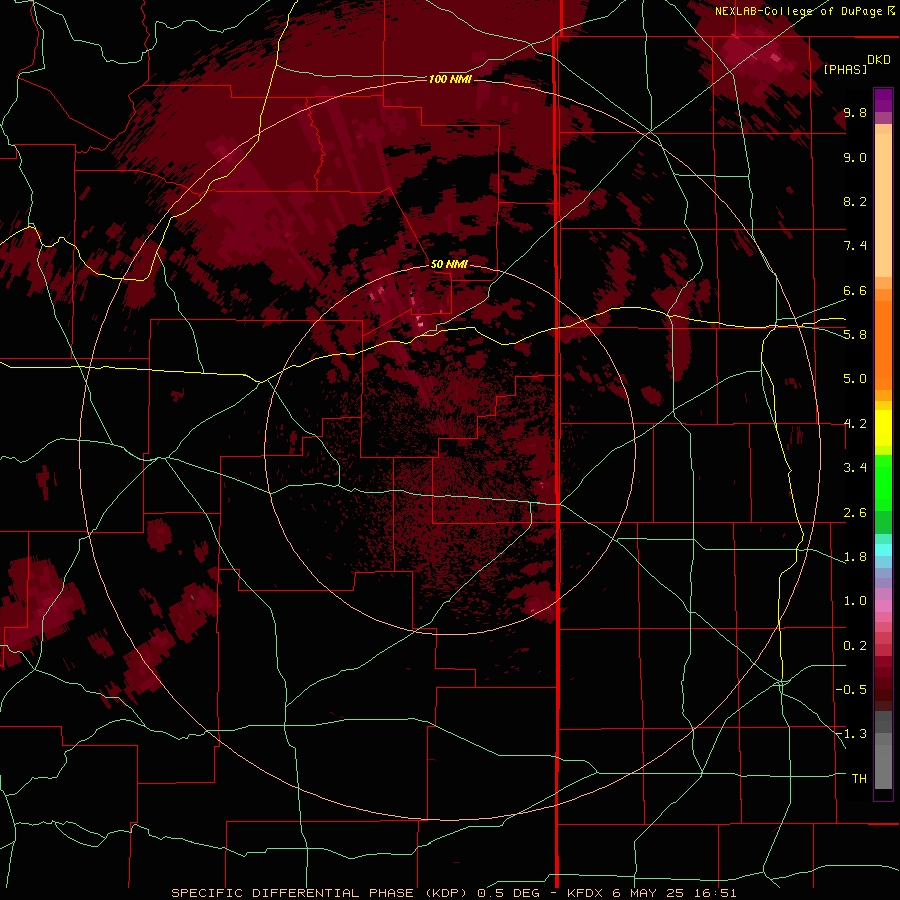The width and height of the screenshot is (900, 900).
Task: Click the 2.6 value on the color scale
Action: coord(855,513)
